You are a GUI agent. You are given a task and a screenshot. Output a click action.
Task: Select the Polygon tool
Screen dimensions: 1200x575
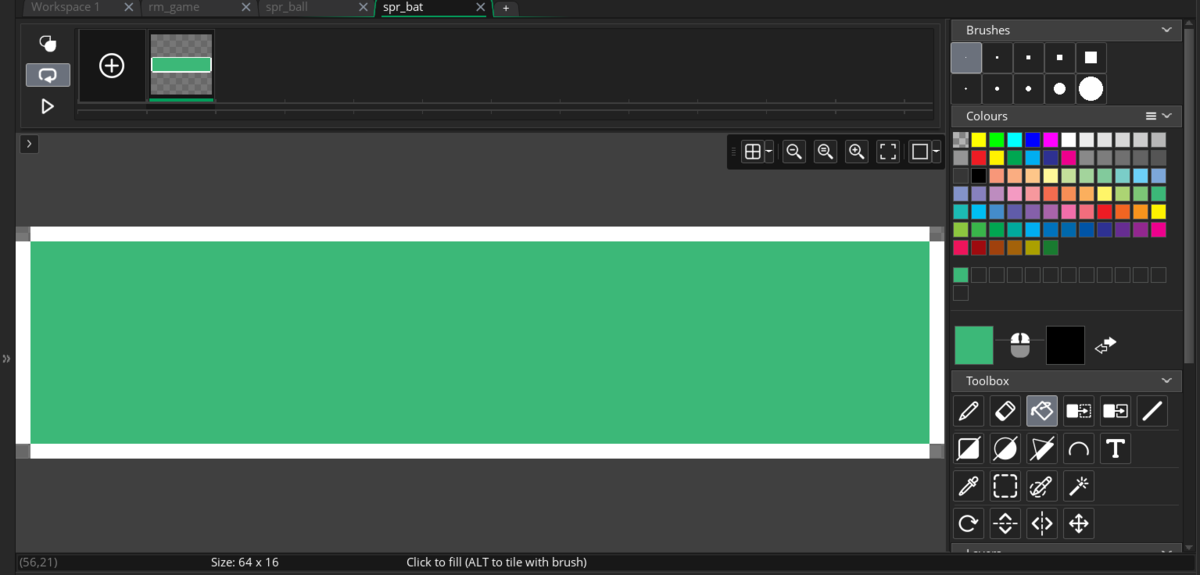point(1042,448)
